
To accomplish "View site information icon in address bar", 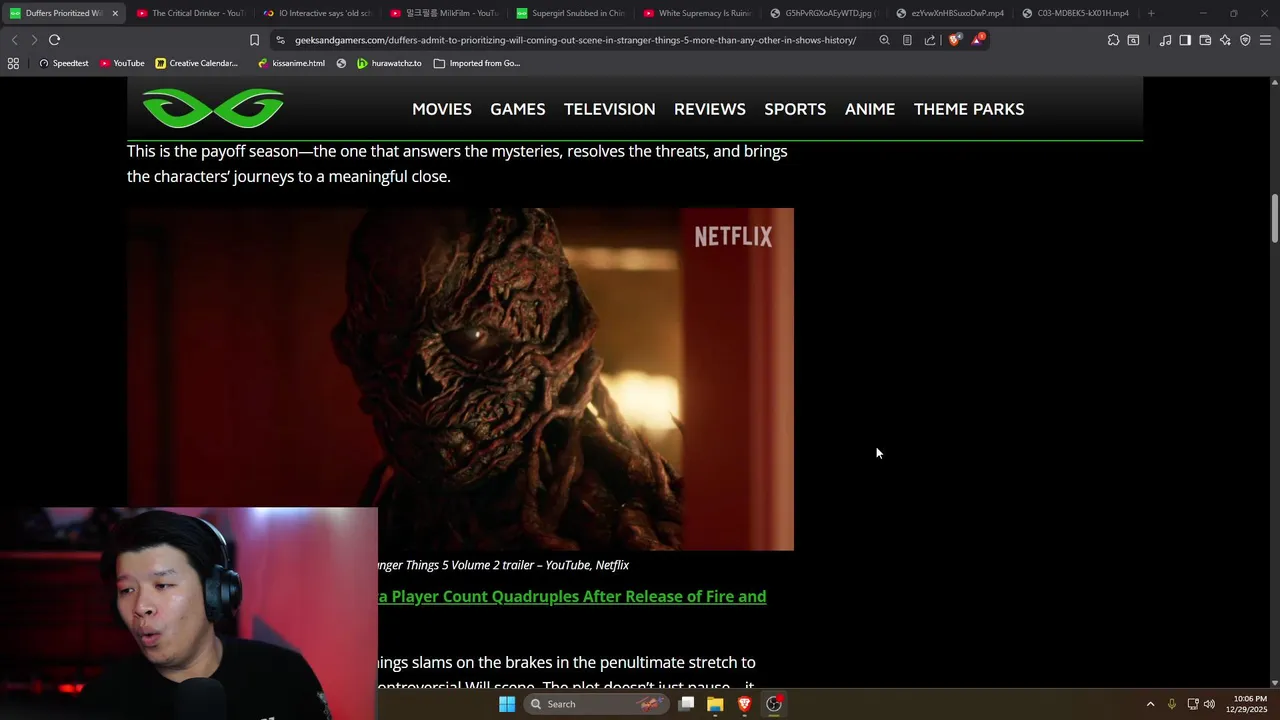I will [x=281, y=40].
